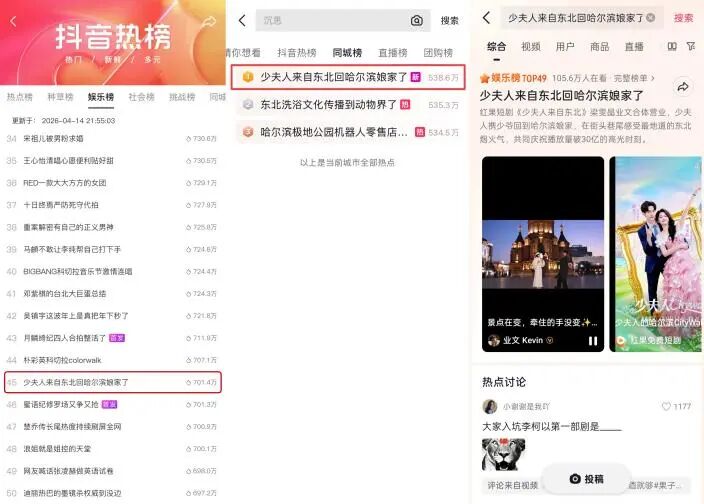Tap the bronze rank 3 badge
Screen dimensions: 704x504
click(x=248, y=132)
